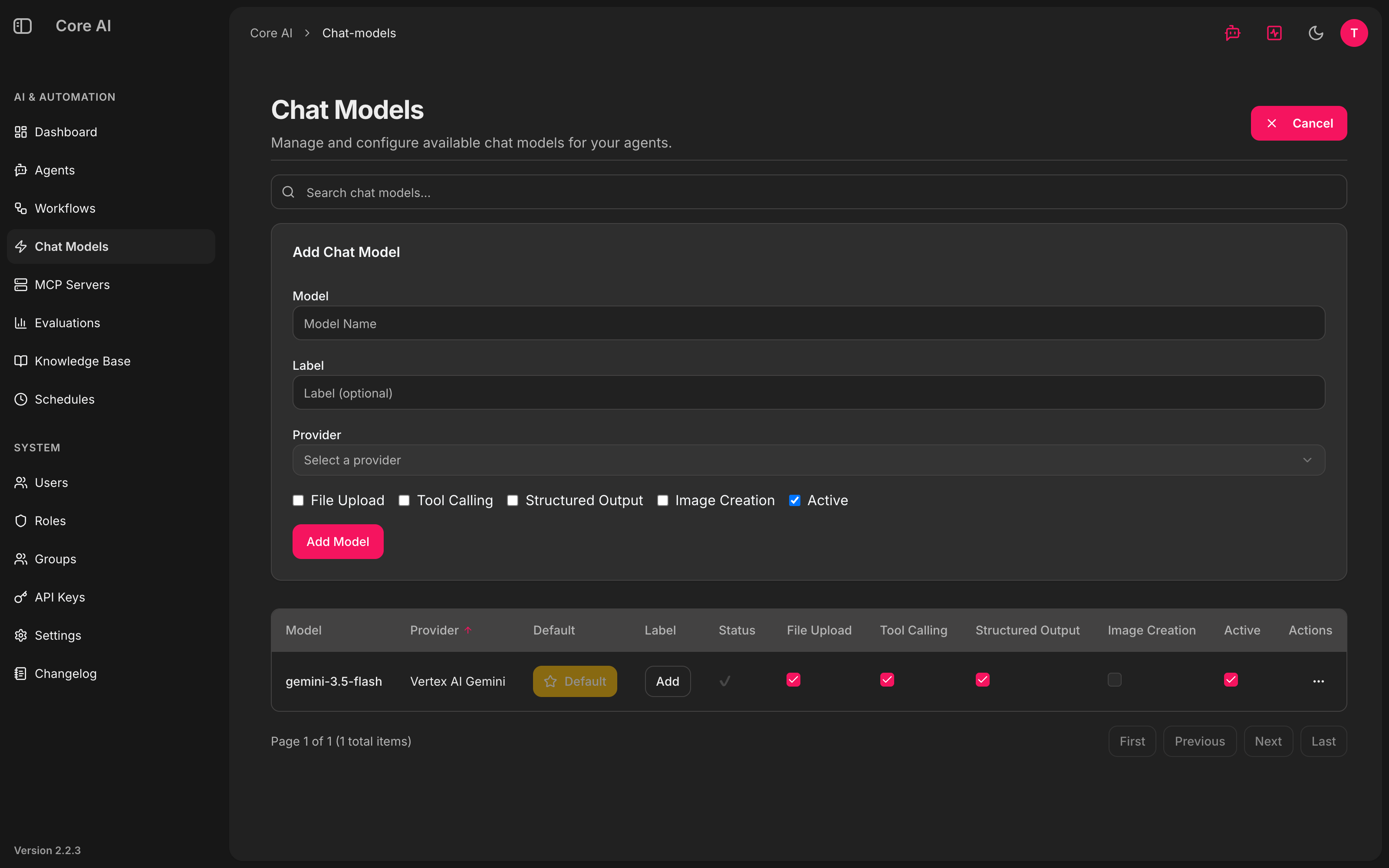
Task: Check Image Creation in form
Action: pyautogui.click(x=662, y=500)
